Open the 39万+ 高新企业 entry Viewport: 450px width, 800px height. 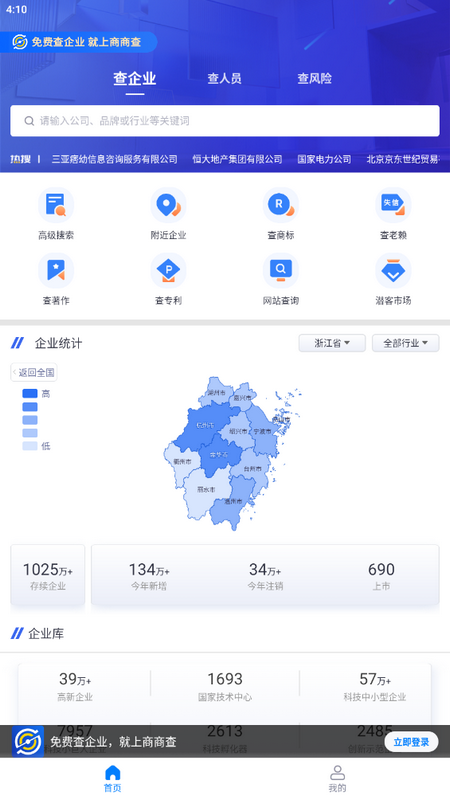[x=75, y=687]
